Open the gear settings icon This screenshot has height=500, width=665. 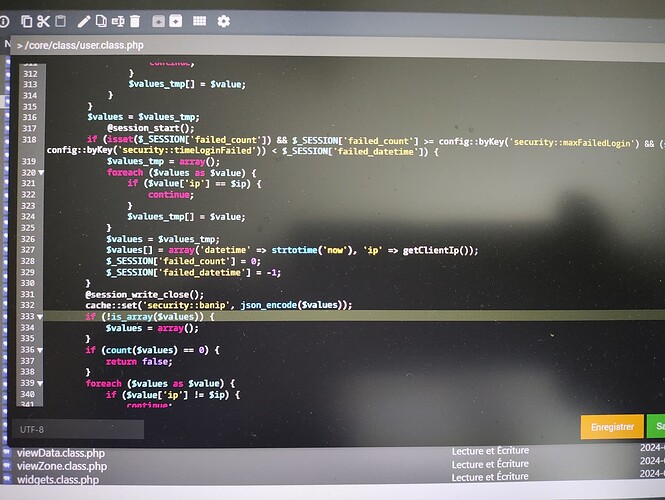click(x=224, y=21)
